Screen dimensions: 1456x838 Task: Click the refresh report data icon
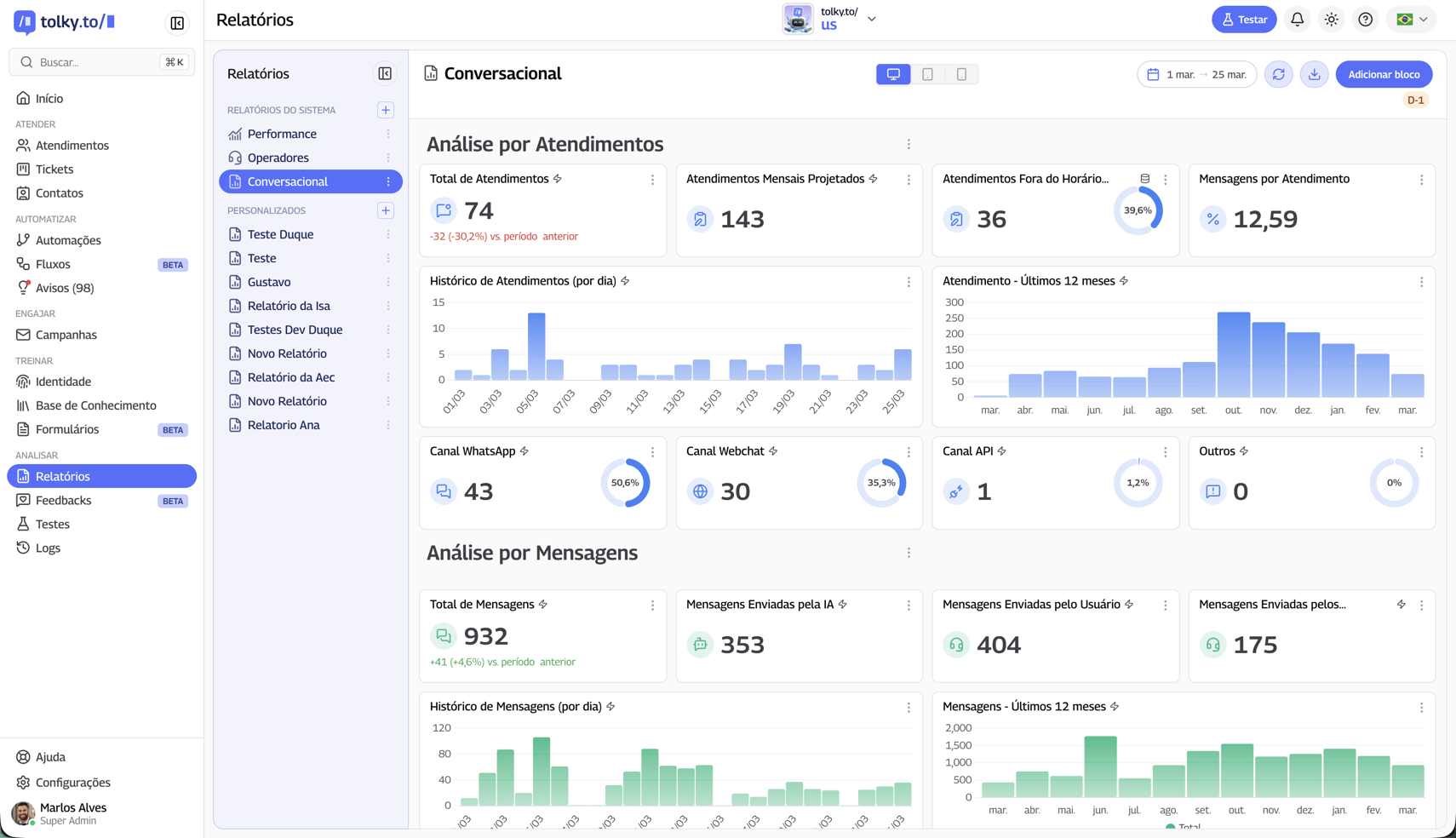(1278, 75)
